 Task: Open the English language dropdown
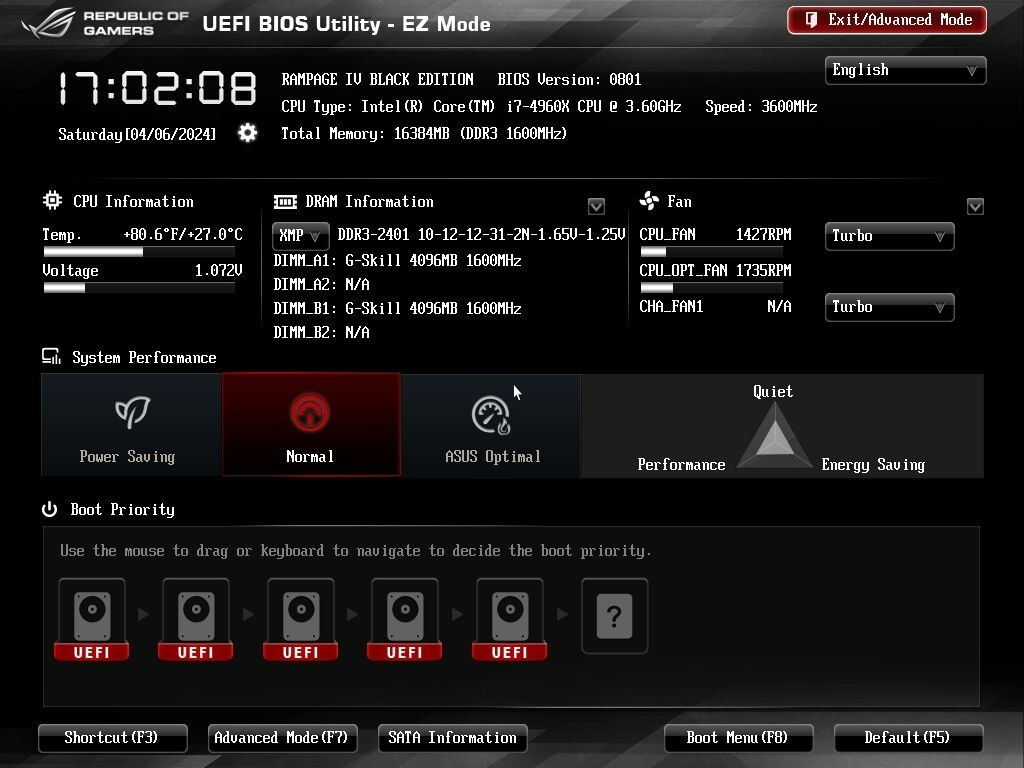click(905, 71)
